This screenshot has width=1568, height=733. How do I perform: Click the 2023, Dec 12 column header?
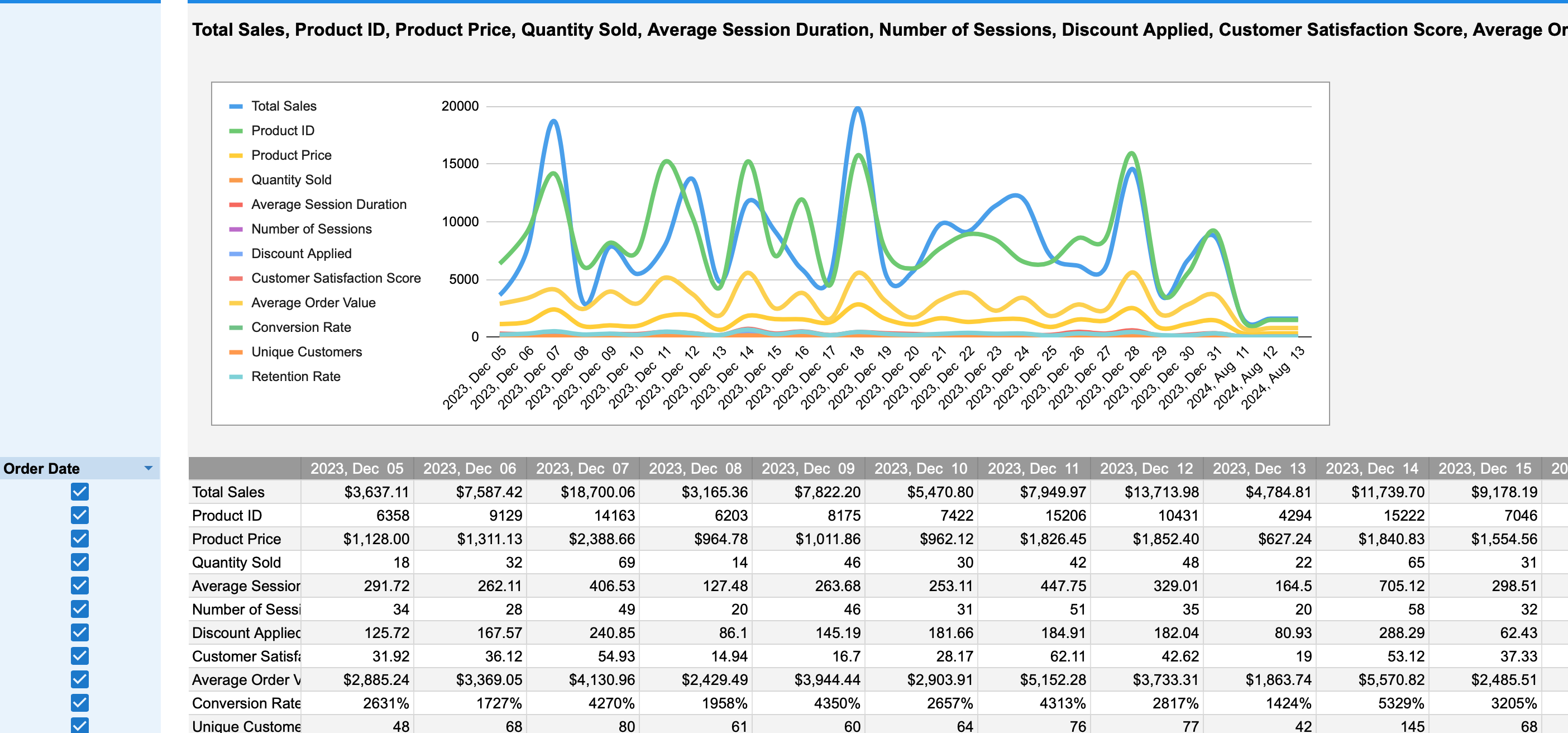tap(1147, 468)
